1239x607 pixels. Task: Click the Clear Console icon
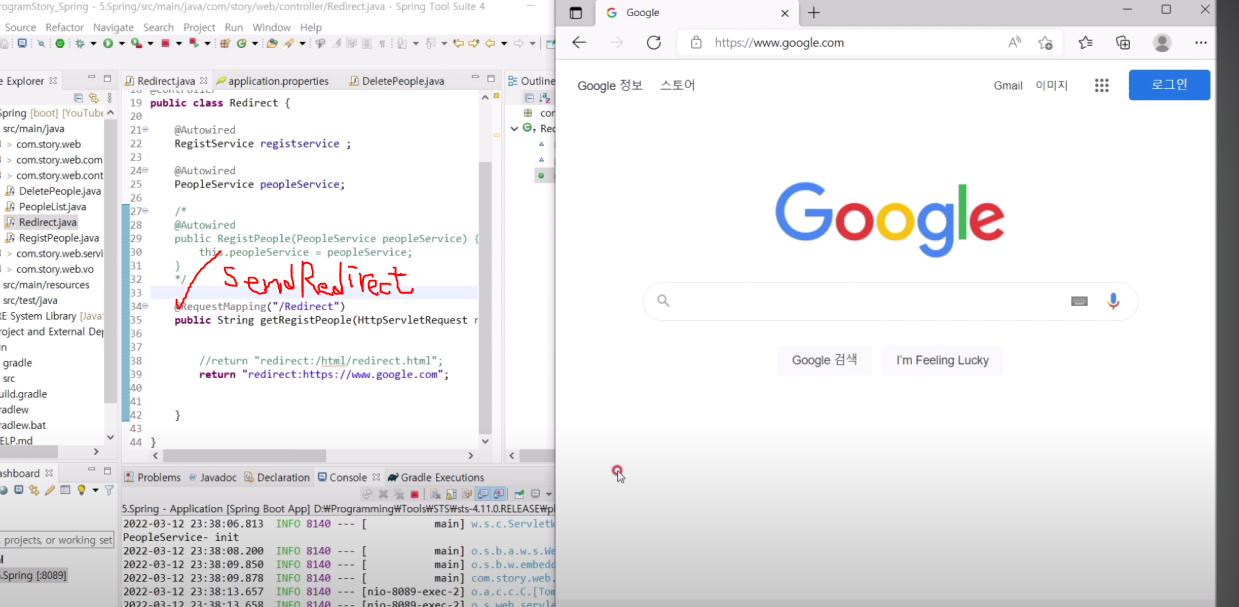point(435,494)
